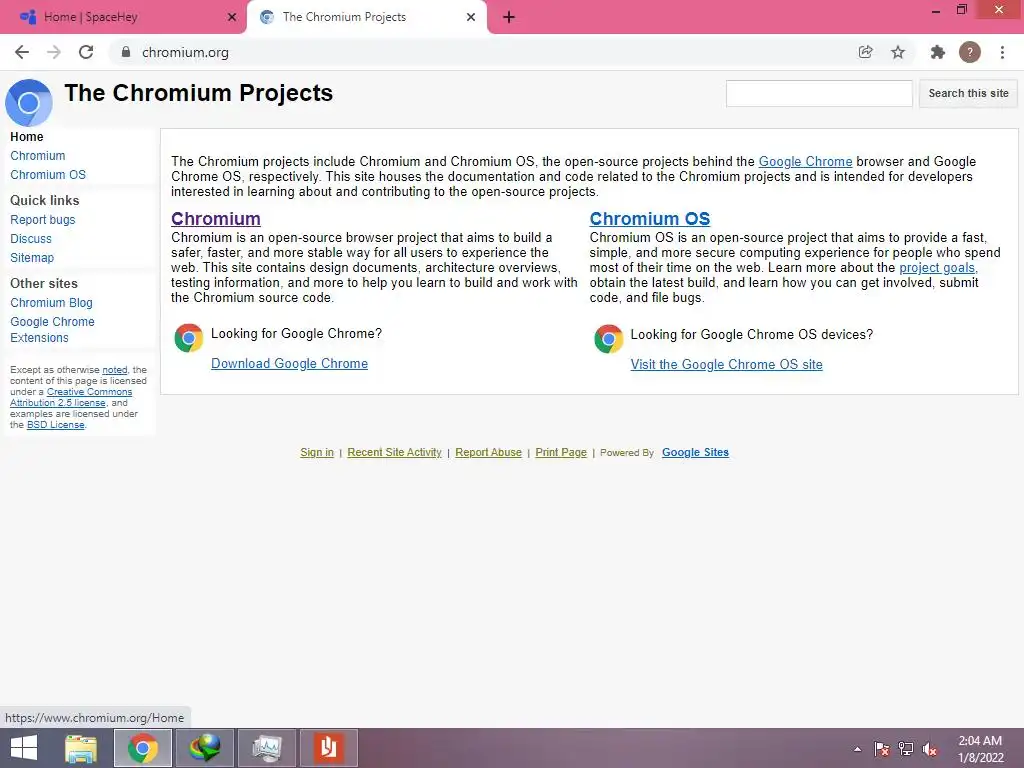Show hidden system tray icons

[857, 749]
